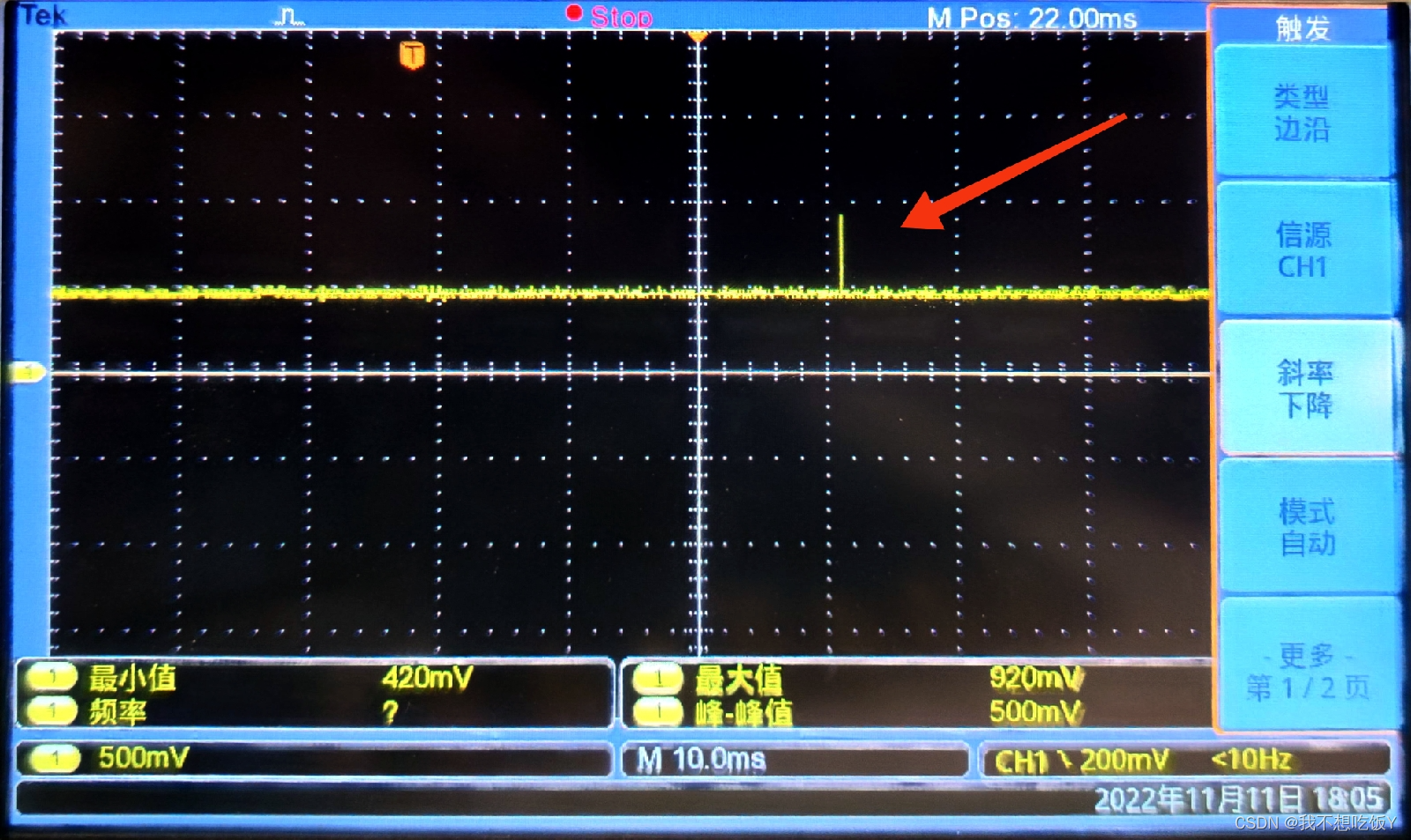Select the 类型 边沿 trigger type menu item
This screenshot has width=1411, height=840.
[1303, 112]
